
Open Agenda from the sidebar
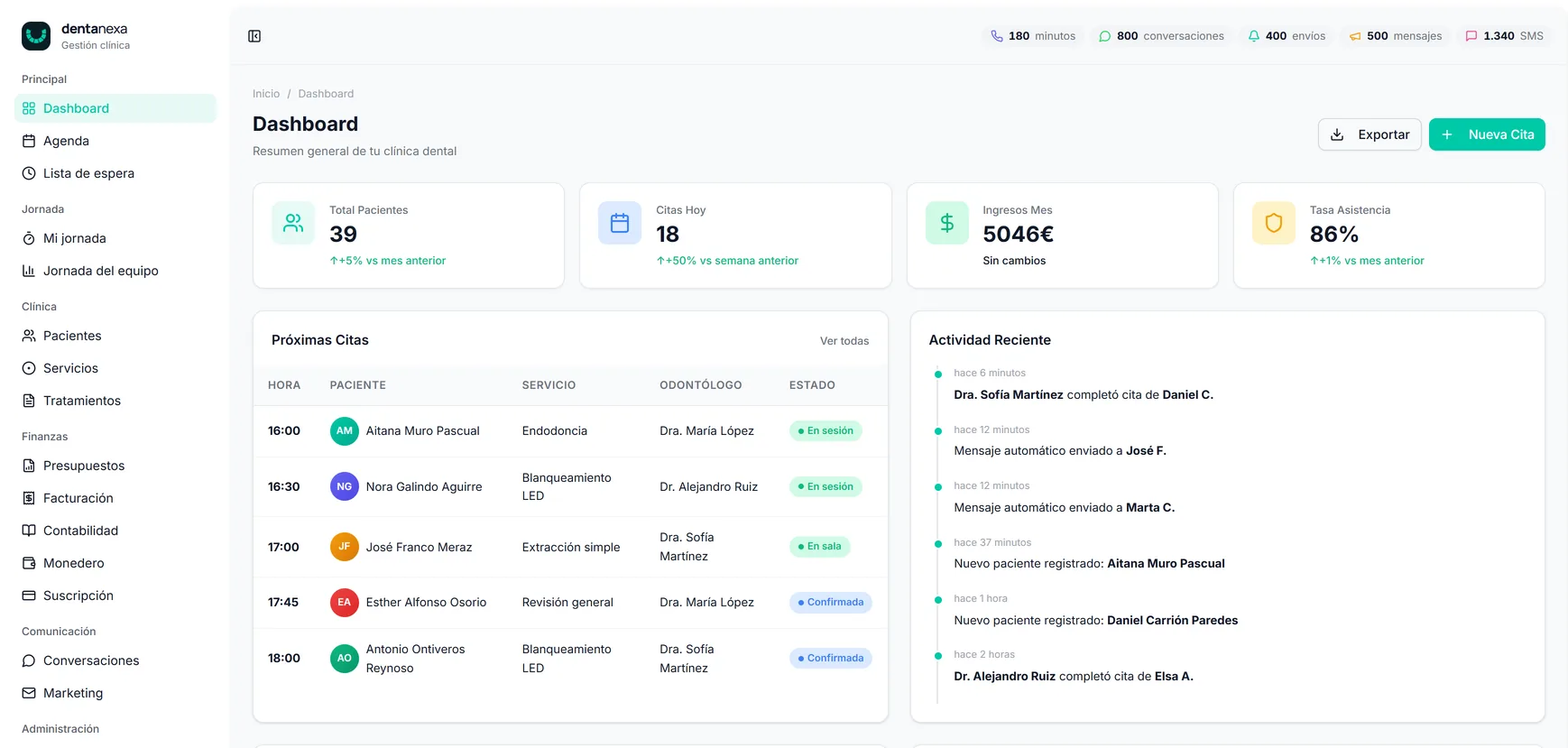click(x=115, y=141)
